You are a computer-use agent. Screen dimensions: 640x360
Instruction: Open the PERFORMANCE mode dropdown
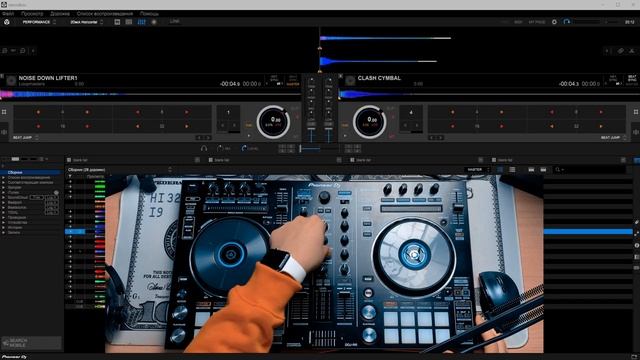[x=39, y=22]
